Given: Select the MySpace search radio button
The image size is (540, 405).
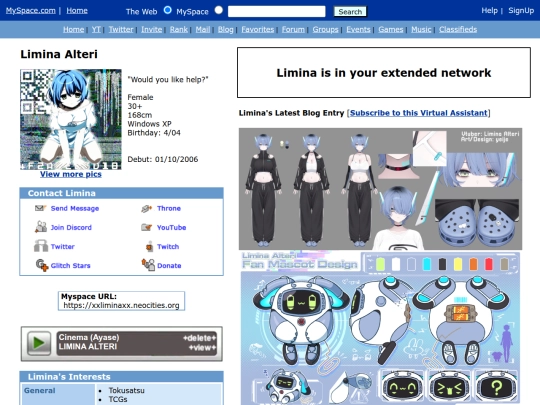Looking at the screenshot, I should [x=219, y=10].
